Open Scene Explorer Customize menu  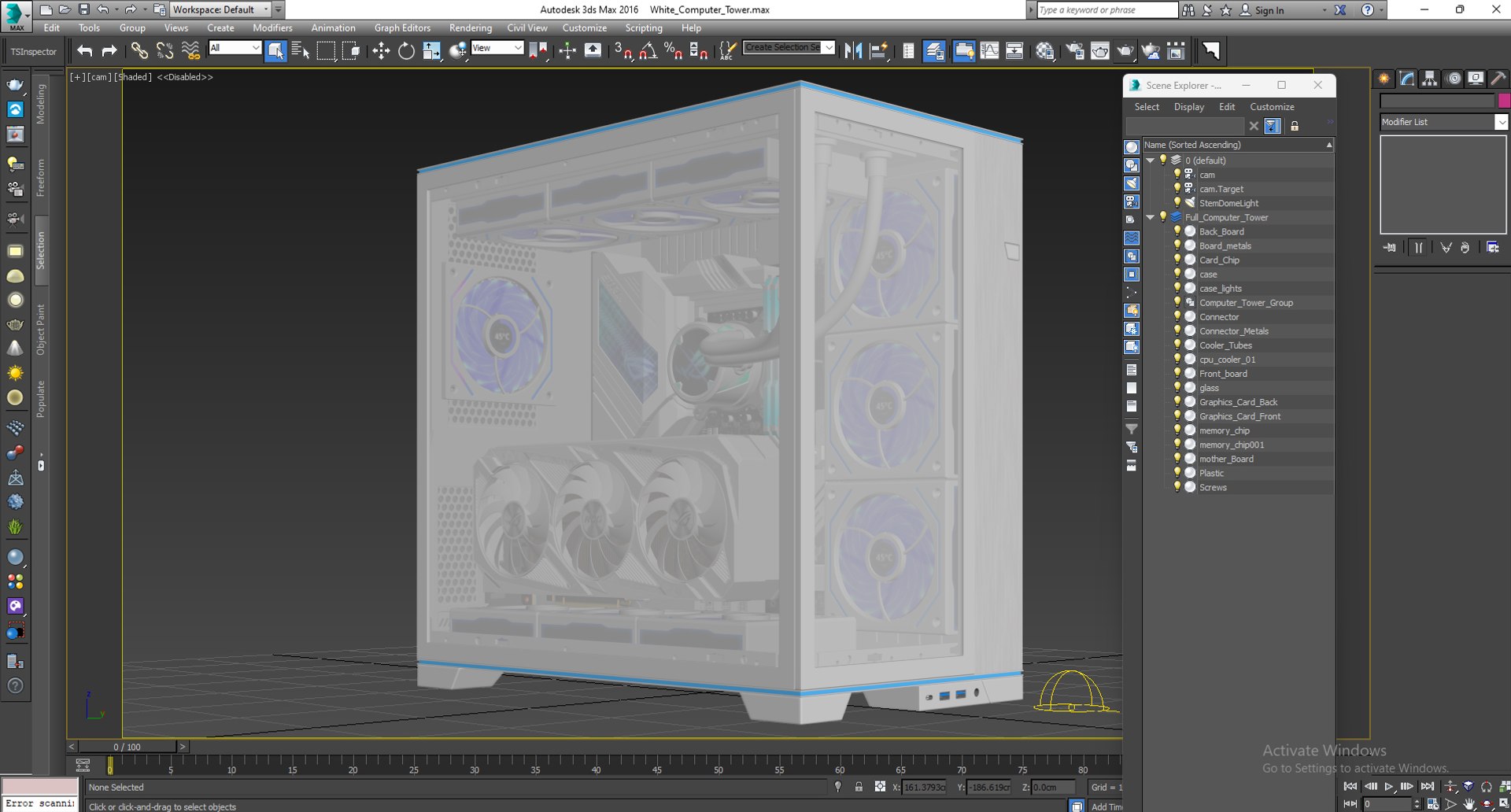(1272, 107)
